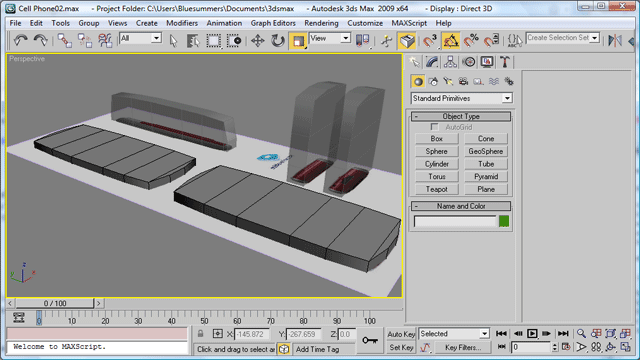Switch to the Hierarchy panel tab
Image resolution: width=640 pixels, height=360 pixels.
coord(450,62)
